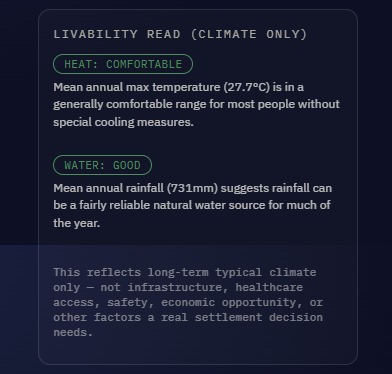
Task: Click the 'special cooling measures.' line
Action: [x=123, y=122]
